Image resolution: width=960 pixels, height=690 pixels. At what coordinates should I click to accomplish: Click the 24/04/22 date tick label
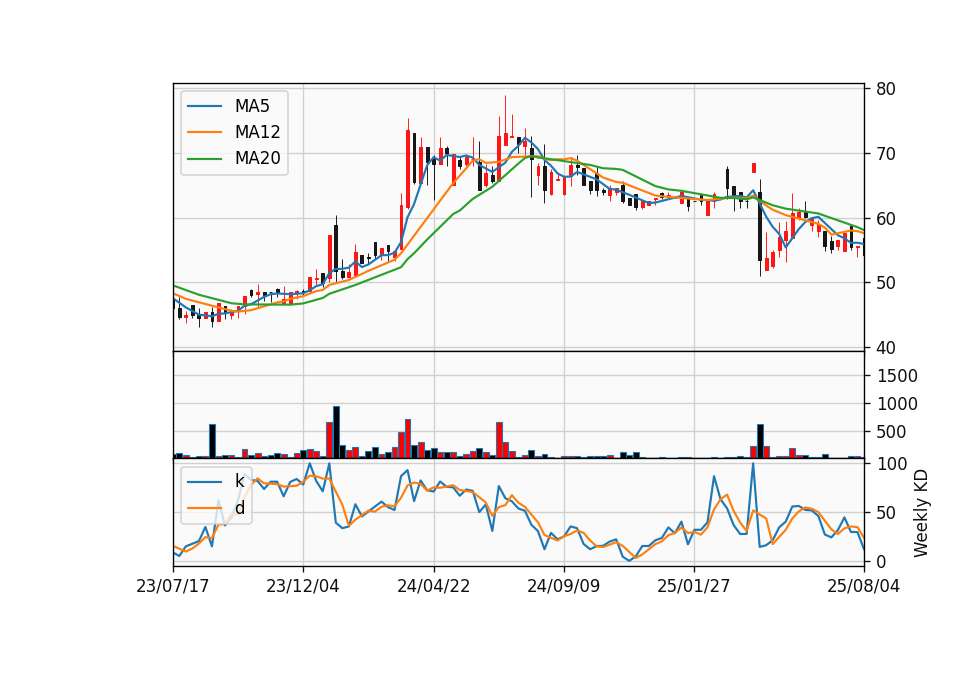[433, 586]
